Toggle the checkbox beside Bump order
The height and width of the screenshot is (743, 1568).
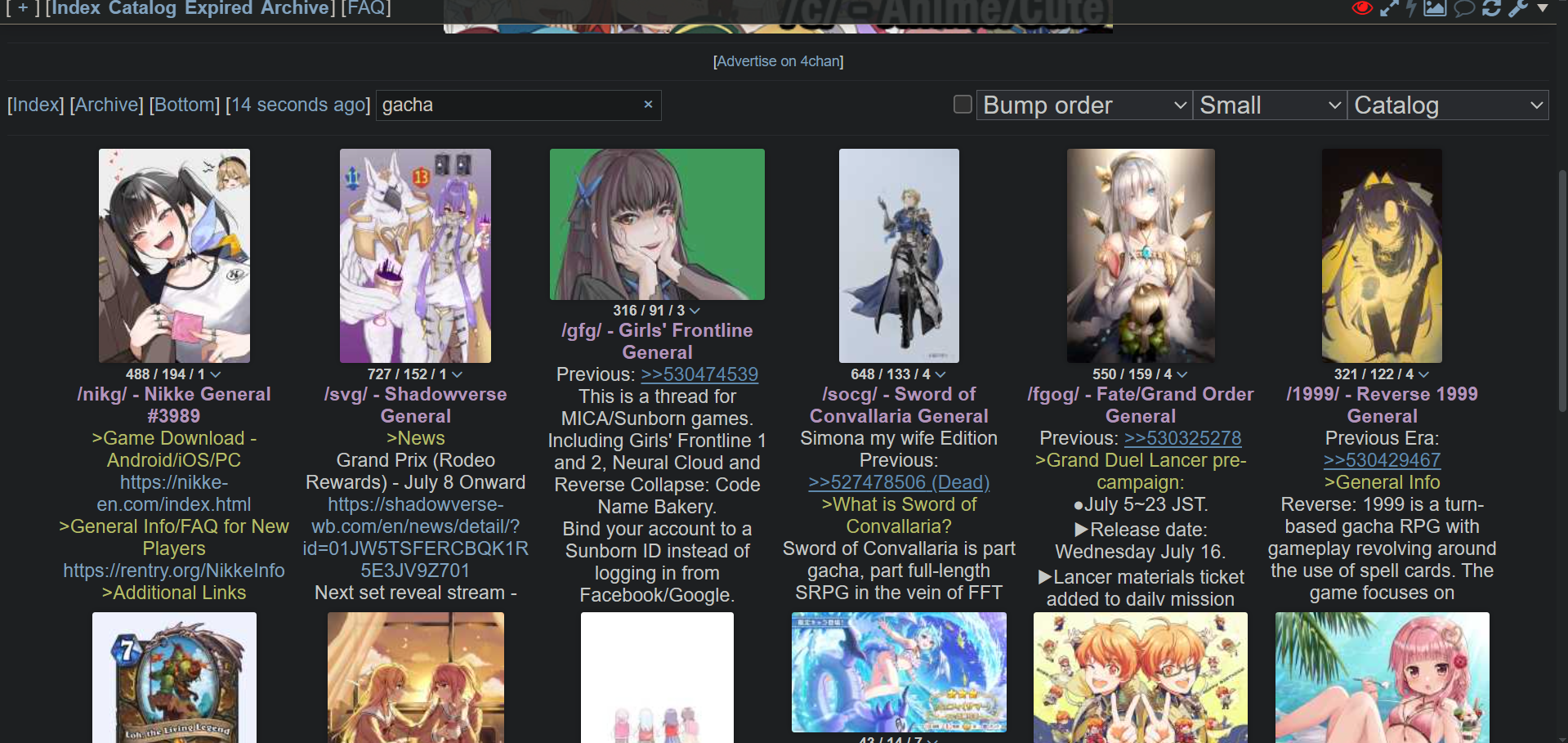963,104
